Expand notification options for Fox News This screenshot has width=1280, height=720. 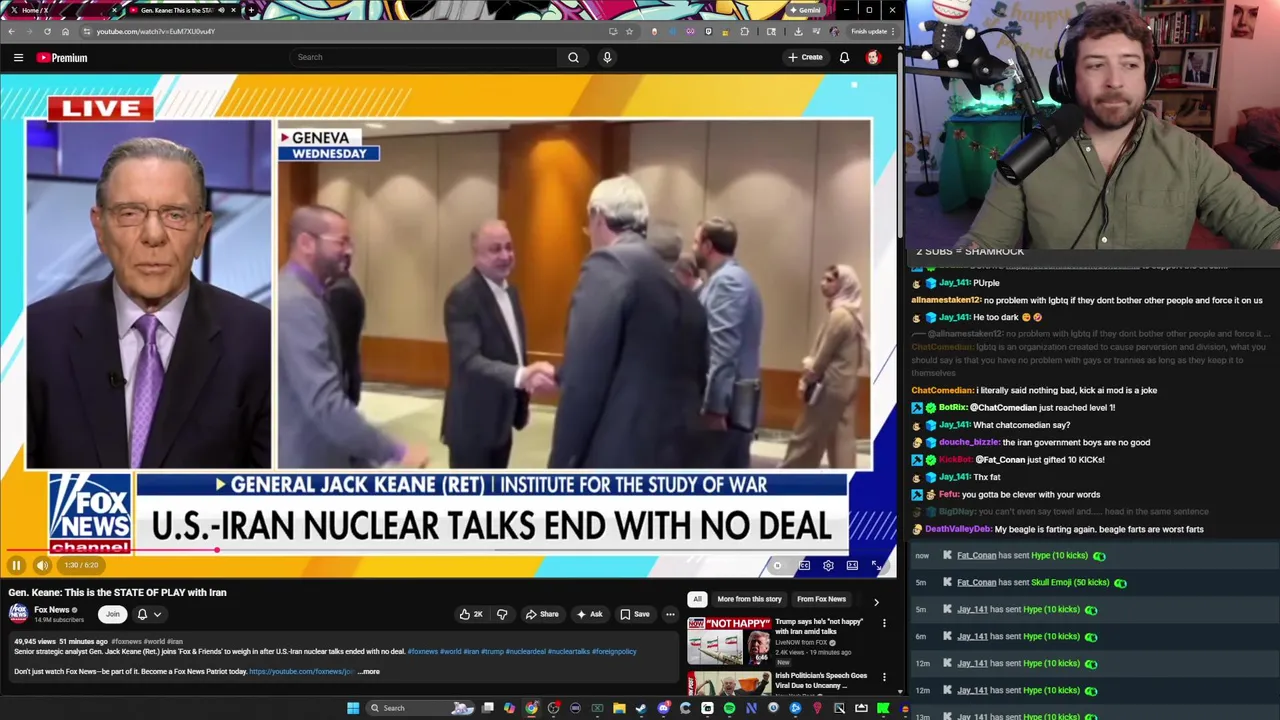coord(148,614)
